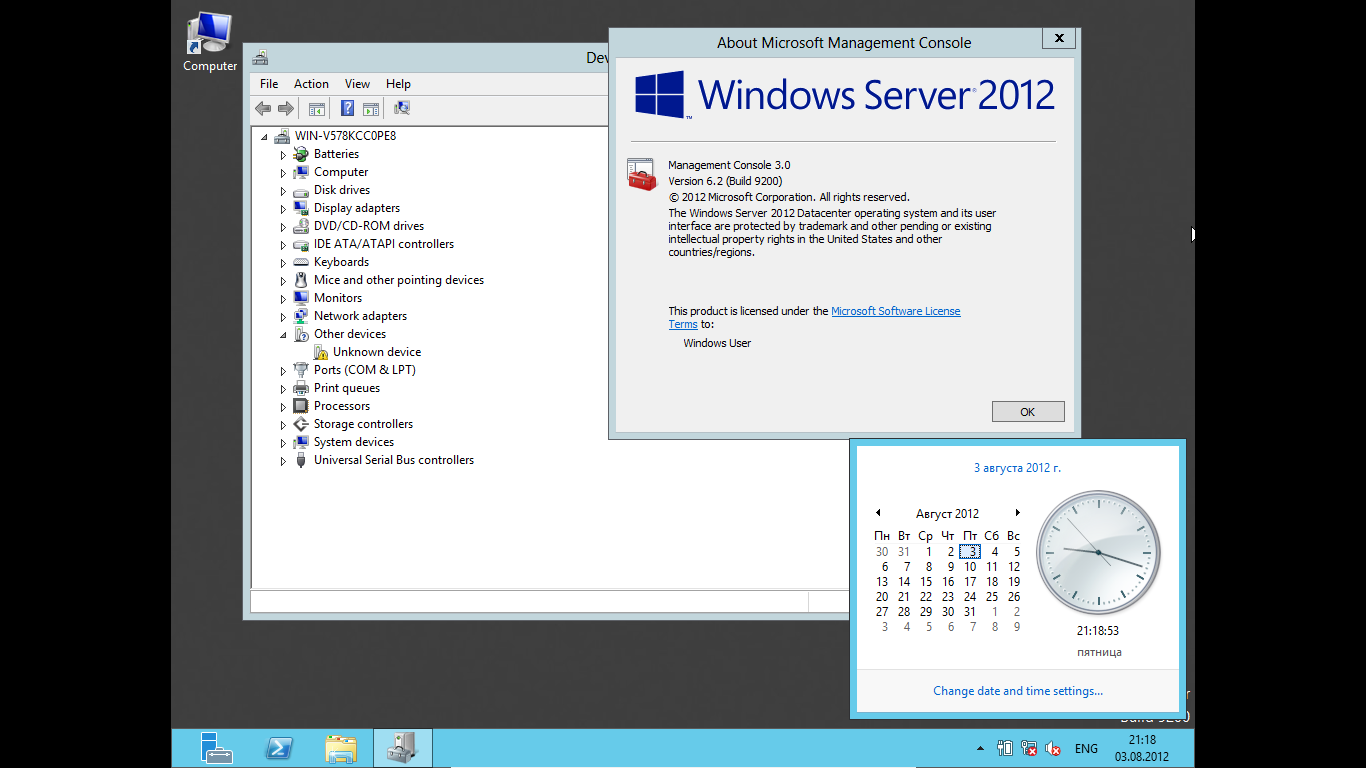The width and height of the screenshot is (1366, 768).
Task: Click OK in the About dialog
Action: click(1028, 412)
